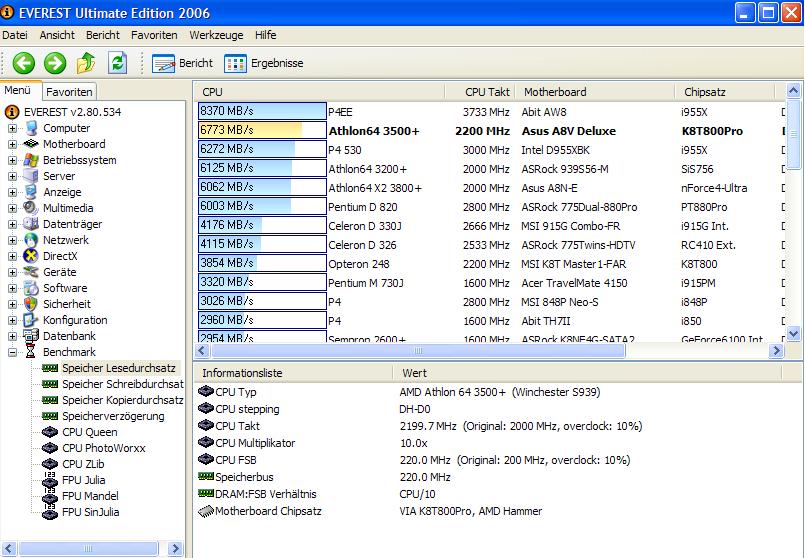Click the green Back arrow toolbar icon
Image resolution: width=805 pixels, height=558 pixels.
click(x=24, y=63)
